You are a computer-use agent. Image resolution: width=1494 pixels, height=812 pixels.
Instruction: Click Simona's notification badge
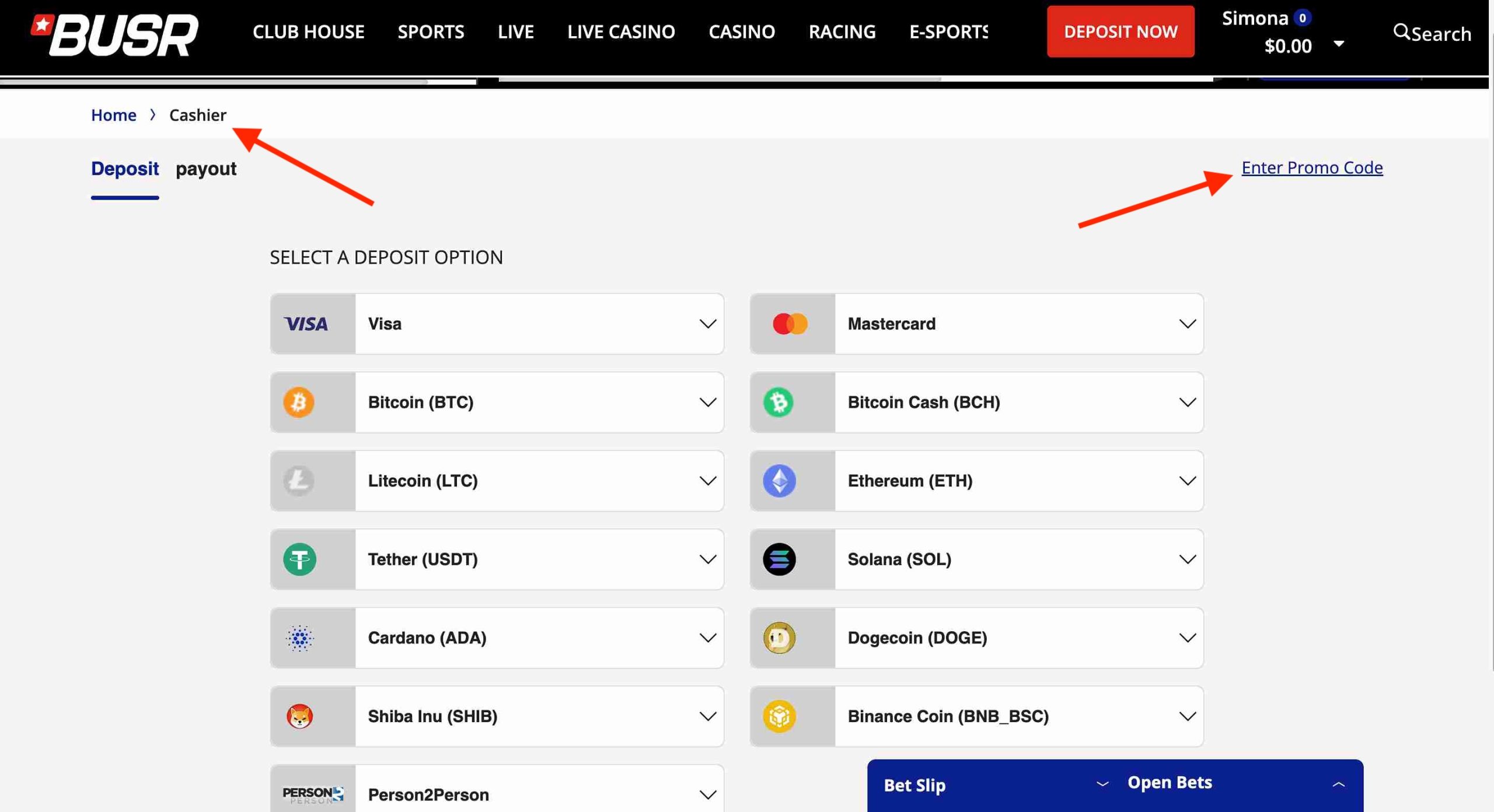[1304, 18]
